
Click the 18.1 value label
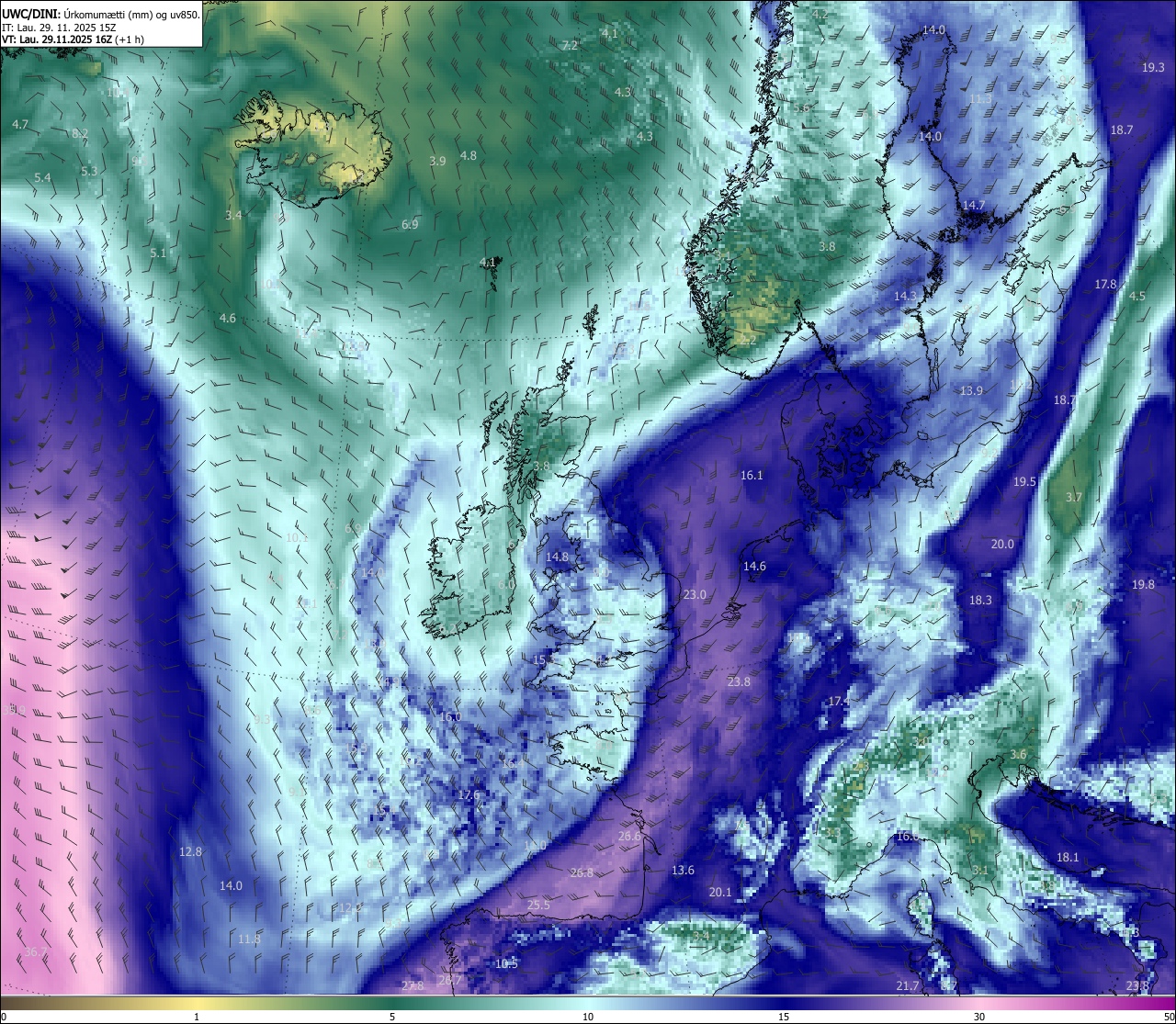[1068, 857]
